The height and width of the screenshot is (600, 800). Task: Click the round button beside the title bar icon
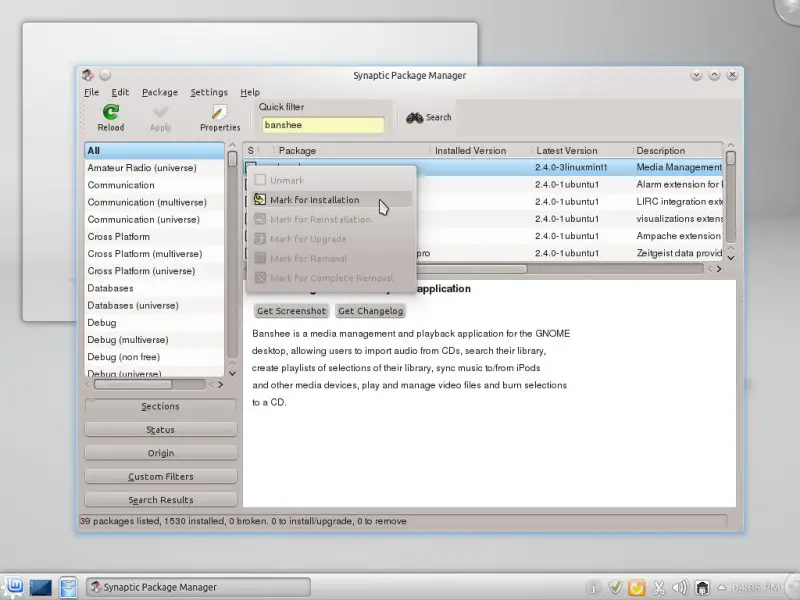[x=105, y=75]
